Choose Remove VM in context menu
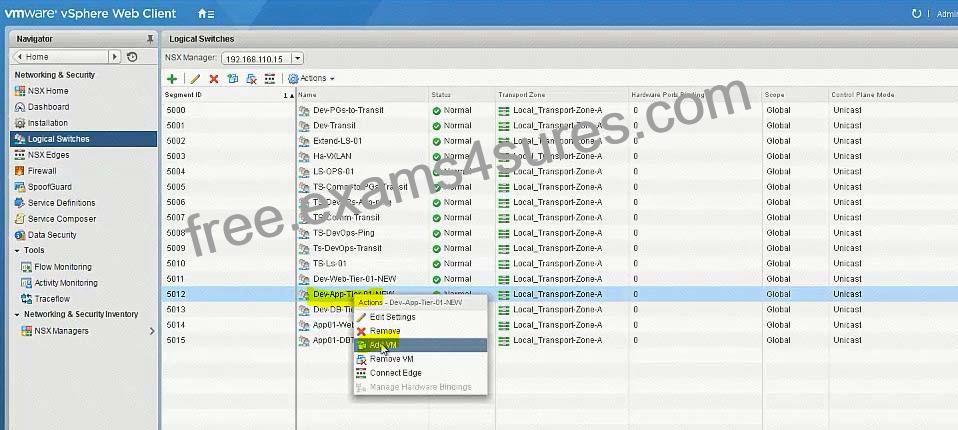The height and width of the screenshot is (430, 958). point(420,359)
